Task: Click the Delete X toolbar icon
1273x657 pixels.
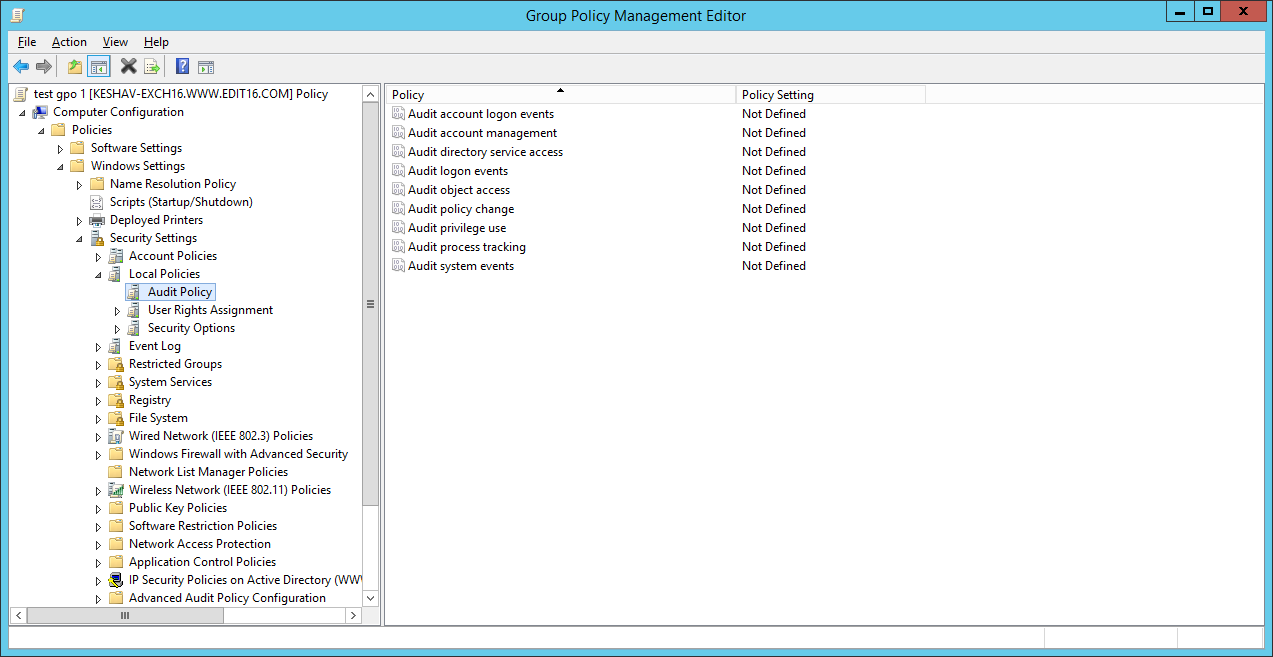Action: [128, 67]
